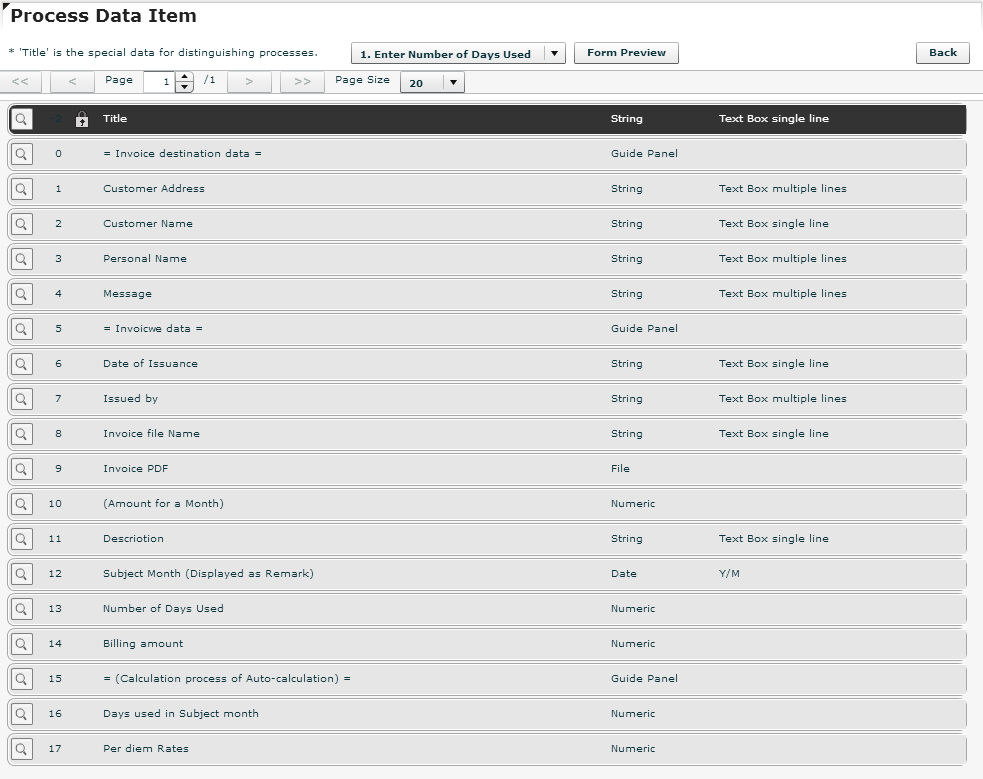Open magnifier for Per diem Rates row

[21, 749]
